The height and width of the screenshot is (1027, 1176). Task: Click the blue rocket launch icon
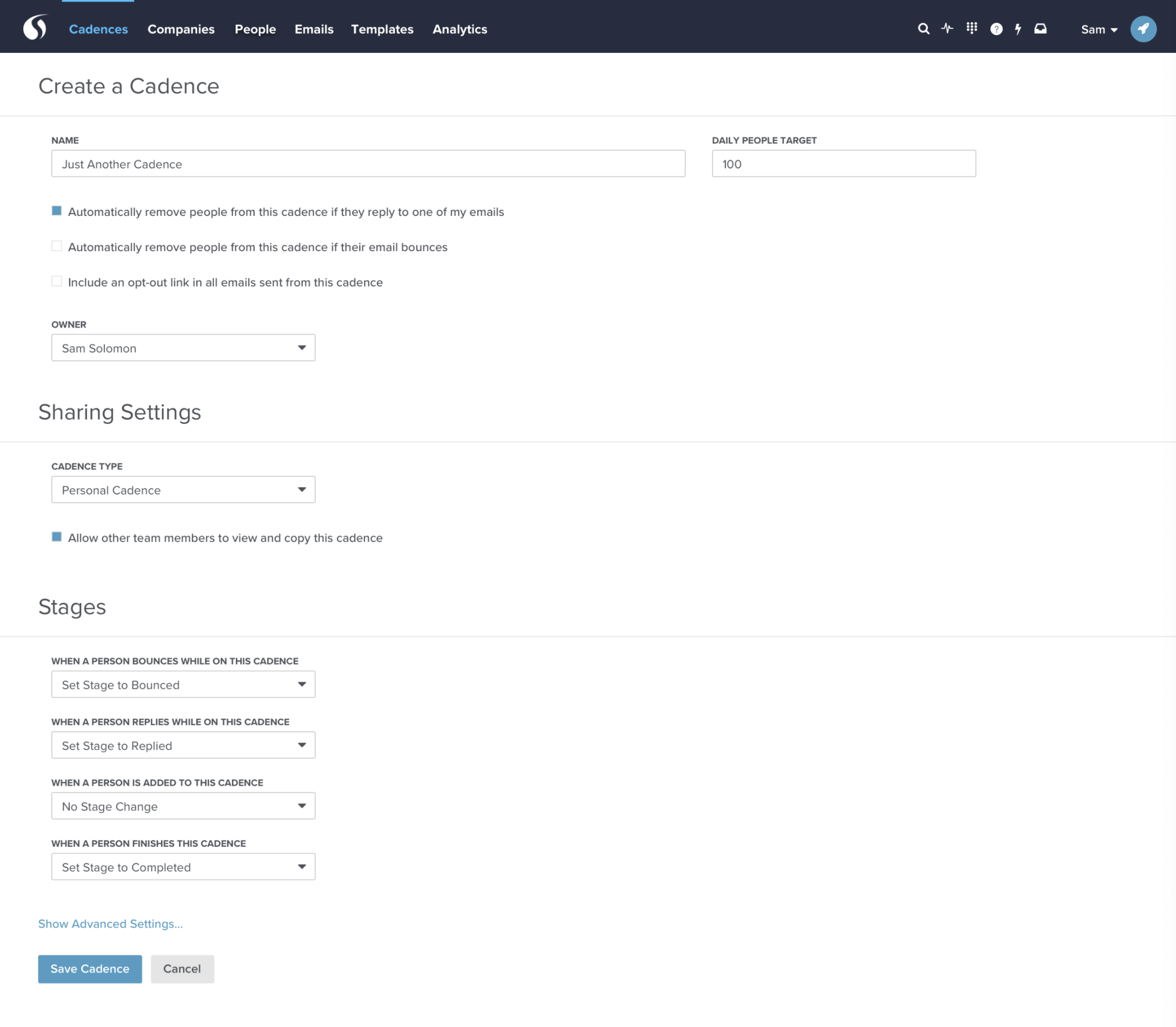click(x=1143, y=29)
